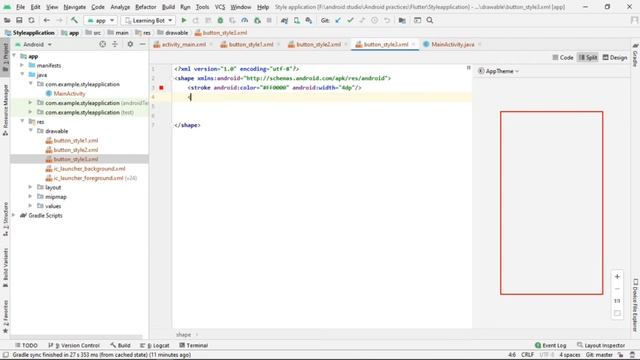
Task: Open the Android project view dropdown
Action: click(x=33, y=44)
